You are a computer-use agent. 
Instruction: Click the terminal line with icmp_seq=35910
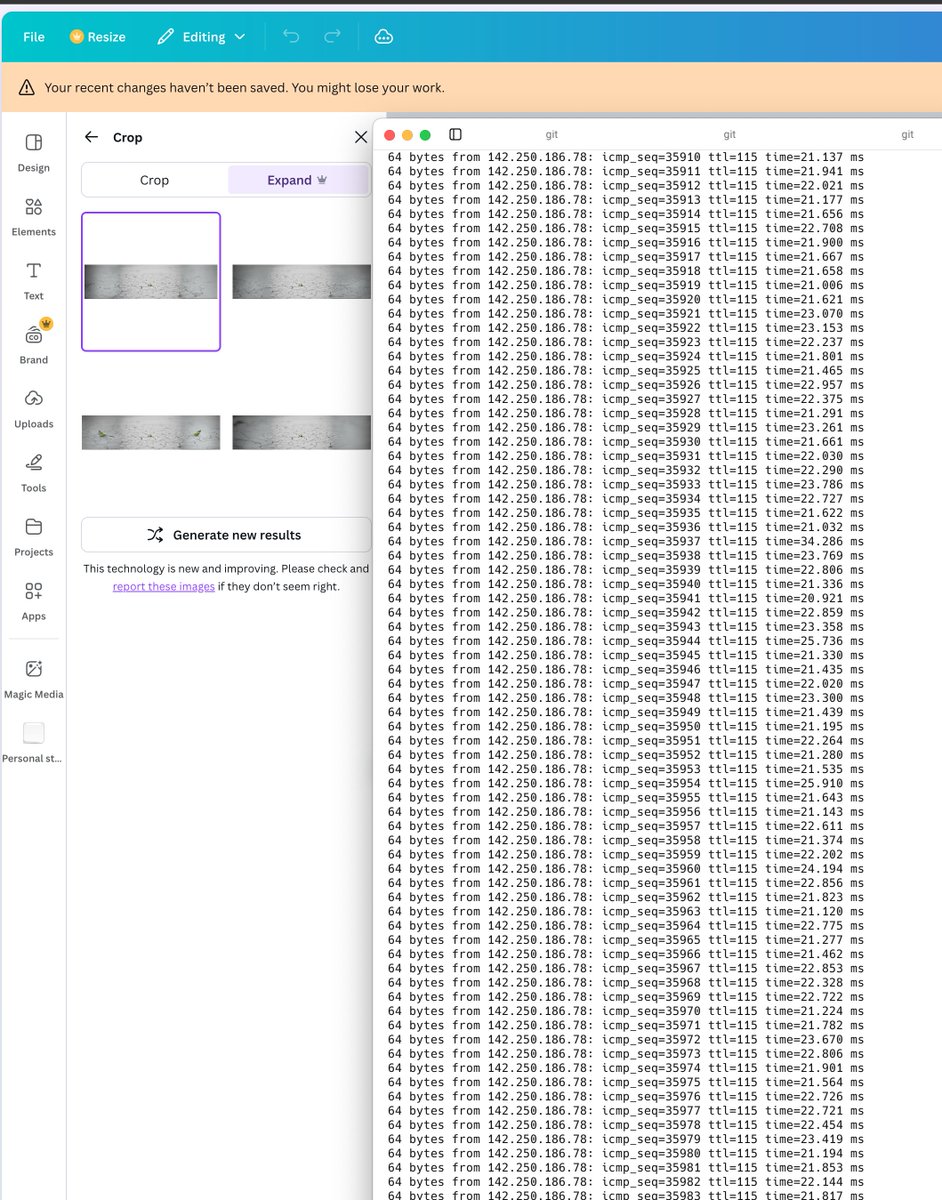[626, 157]
